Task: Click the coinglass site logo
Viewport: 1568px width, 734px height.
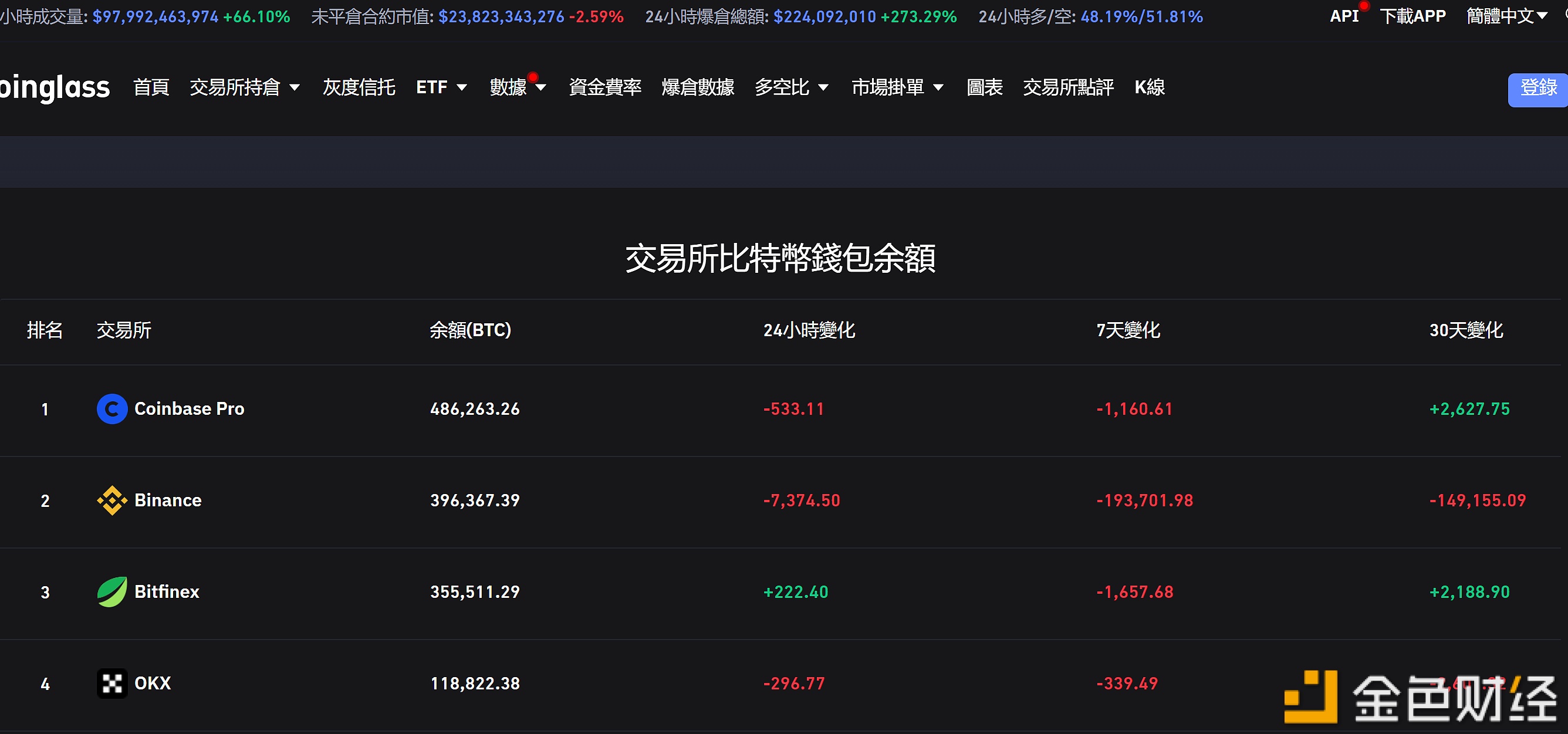Action: tap(55, 87)
